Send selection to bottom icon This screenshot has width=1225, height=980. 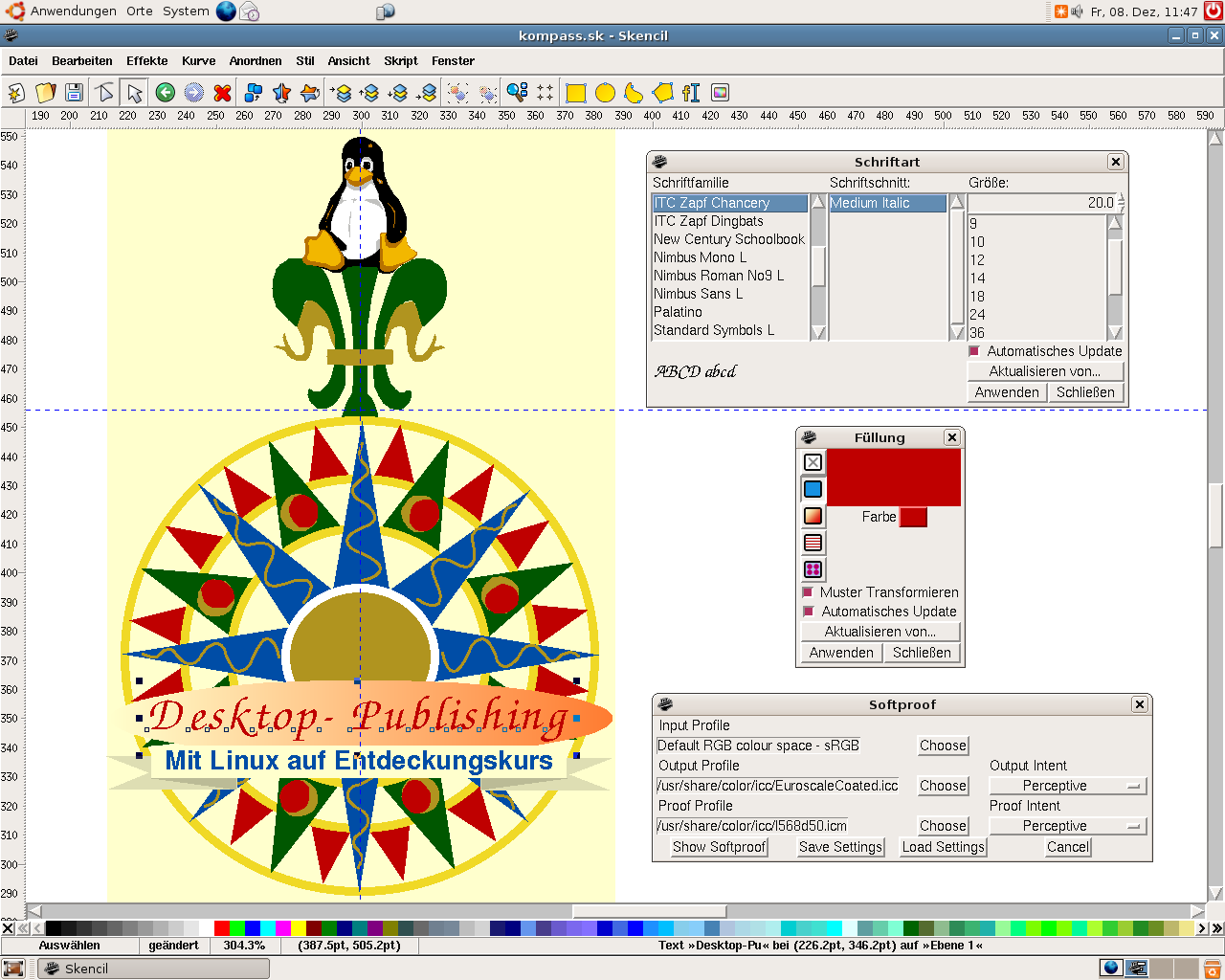(x=428, y=92)
